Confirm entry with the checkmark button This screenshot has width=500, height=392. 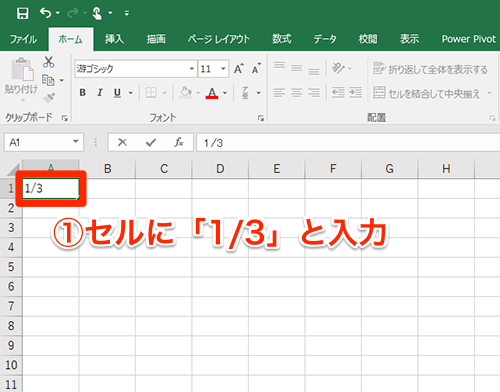(x=151, y=143)
